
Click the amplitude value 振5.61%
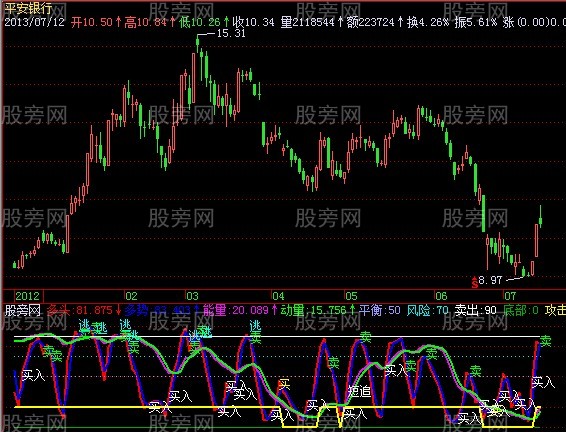tap(475, 22)
